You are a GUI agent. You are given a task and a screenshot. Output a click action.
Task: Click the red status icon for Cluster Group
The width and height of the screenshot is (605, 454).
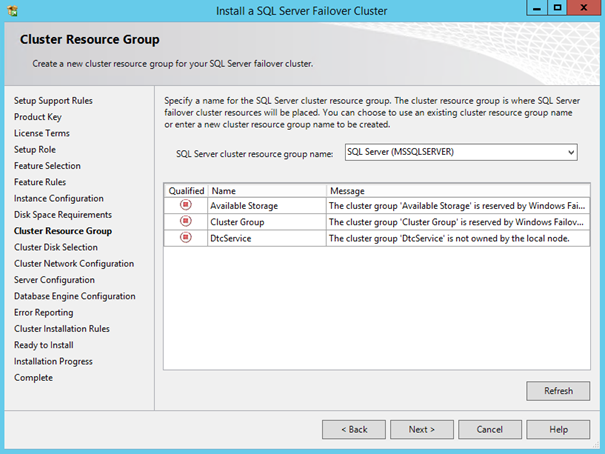185,221
